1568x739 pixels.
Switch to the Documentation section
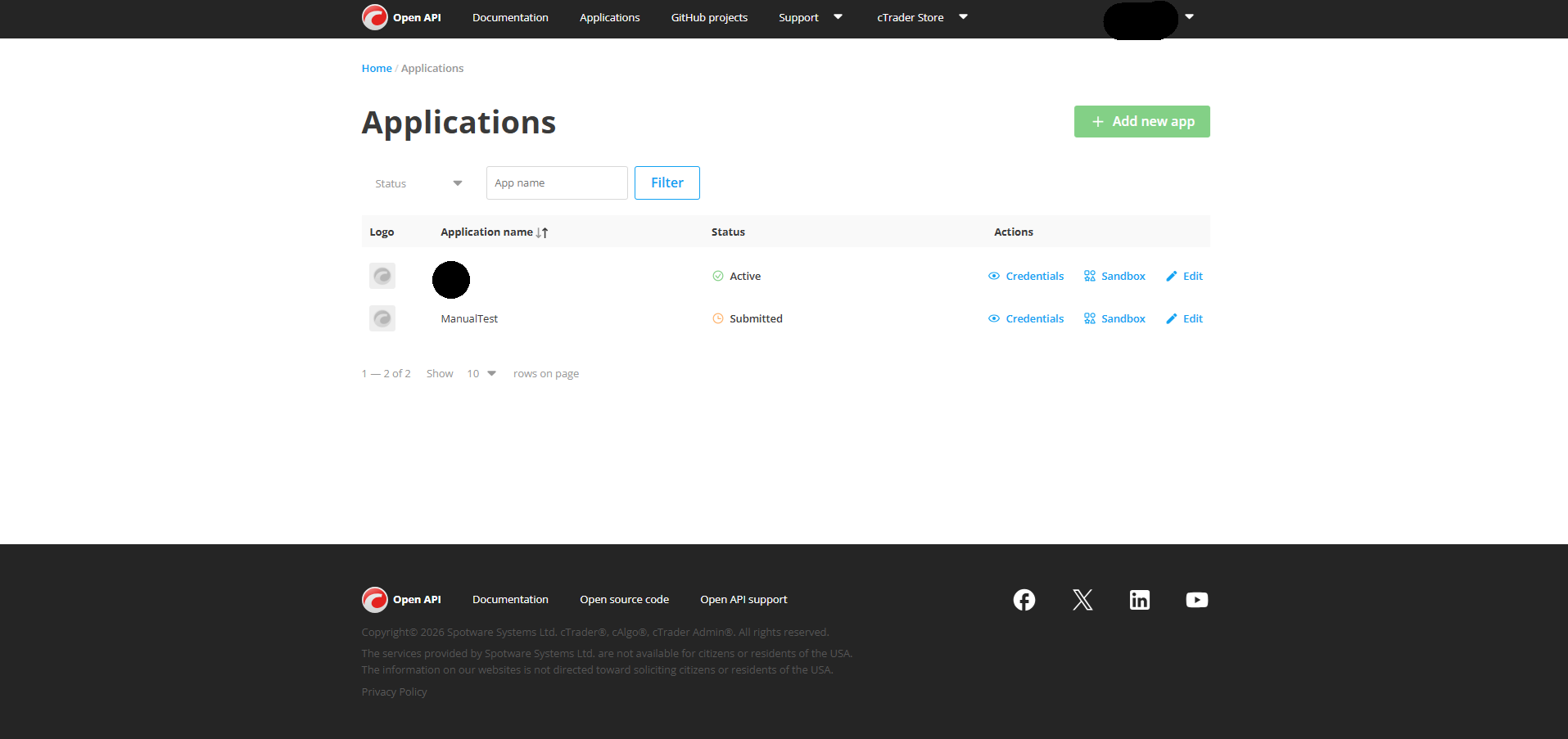point(509,17)
